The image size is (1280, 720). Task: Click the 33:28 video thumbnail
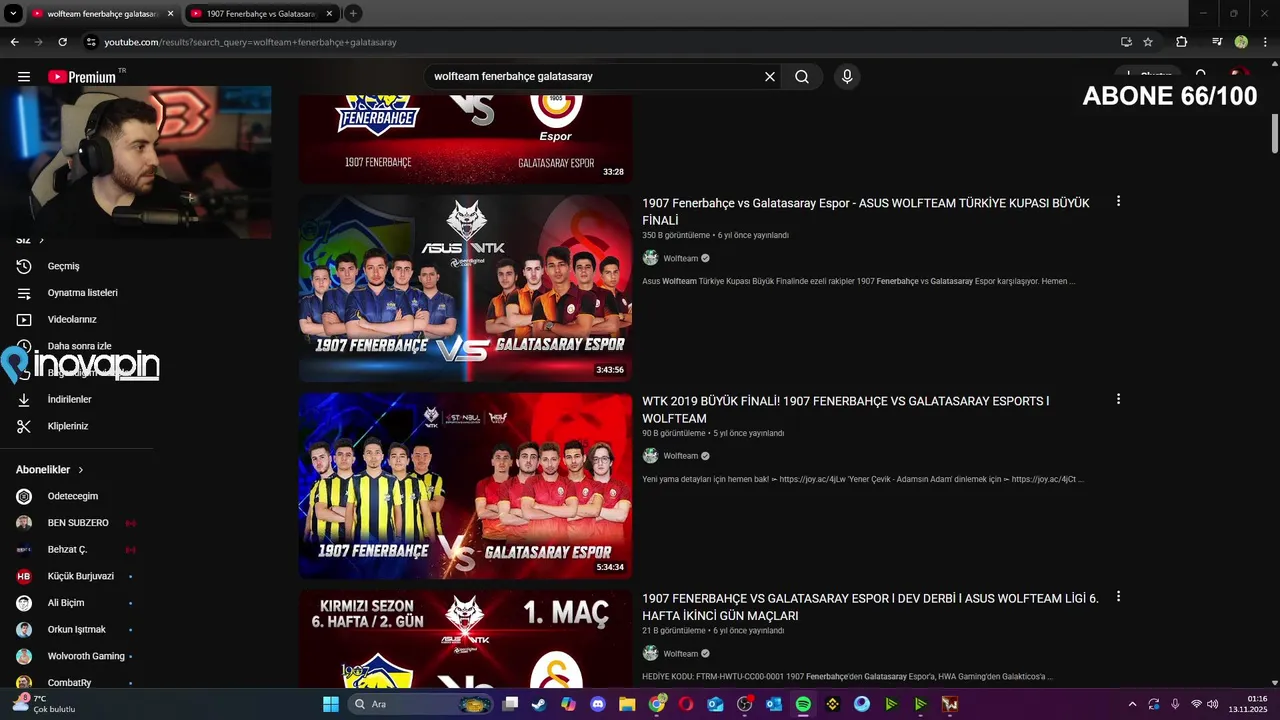coord(465,139)
